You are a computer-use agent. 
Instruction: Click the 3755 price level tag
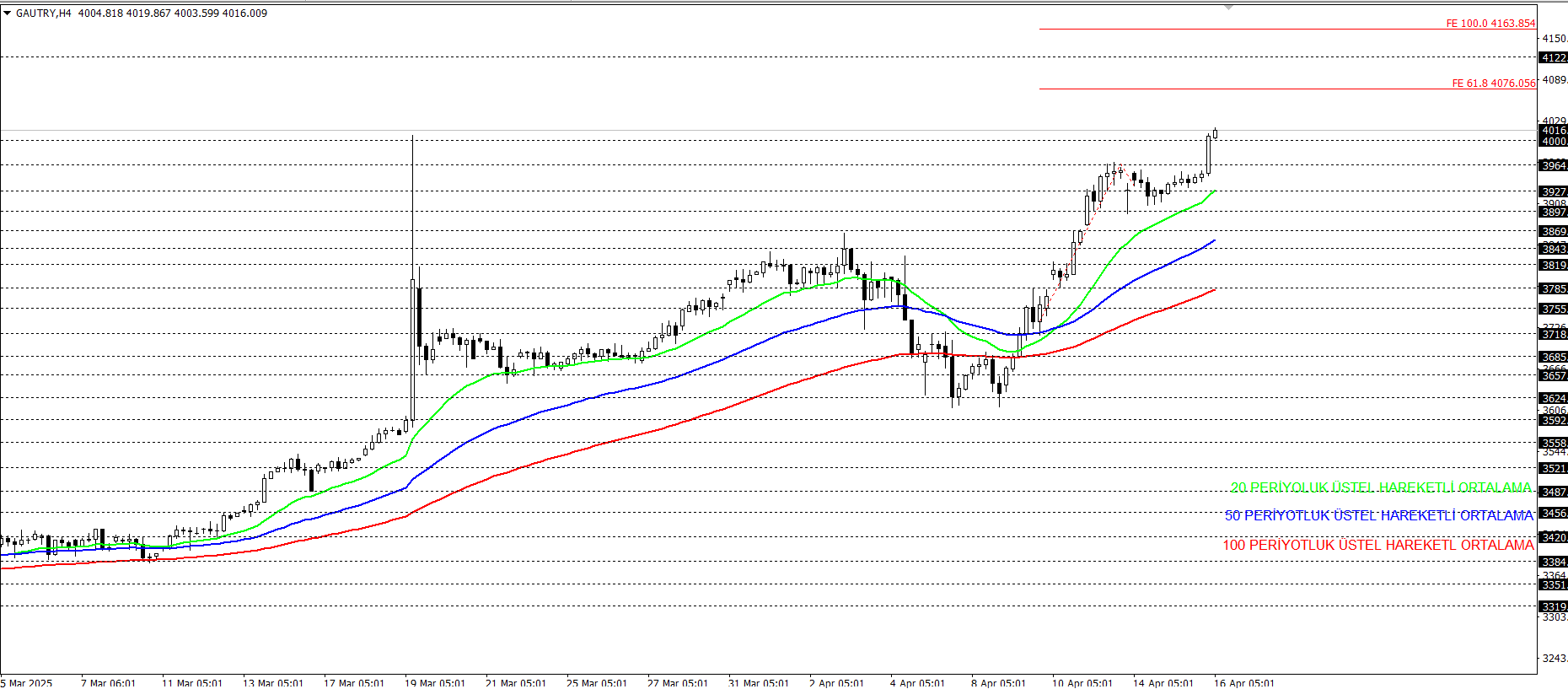[x=1554, y=310]
